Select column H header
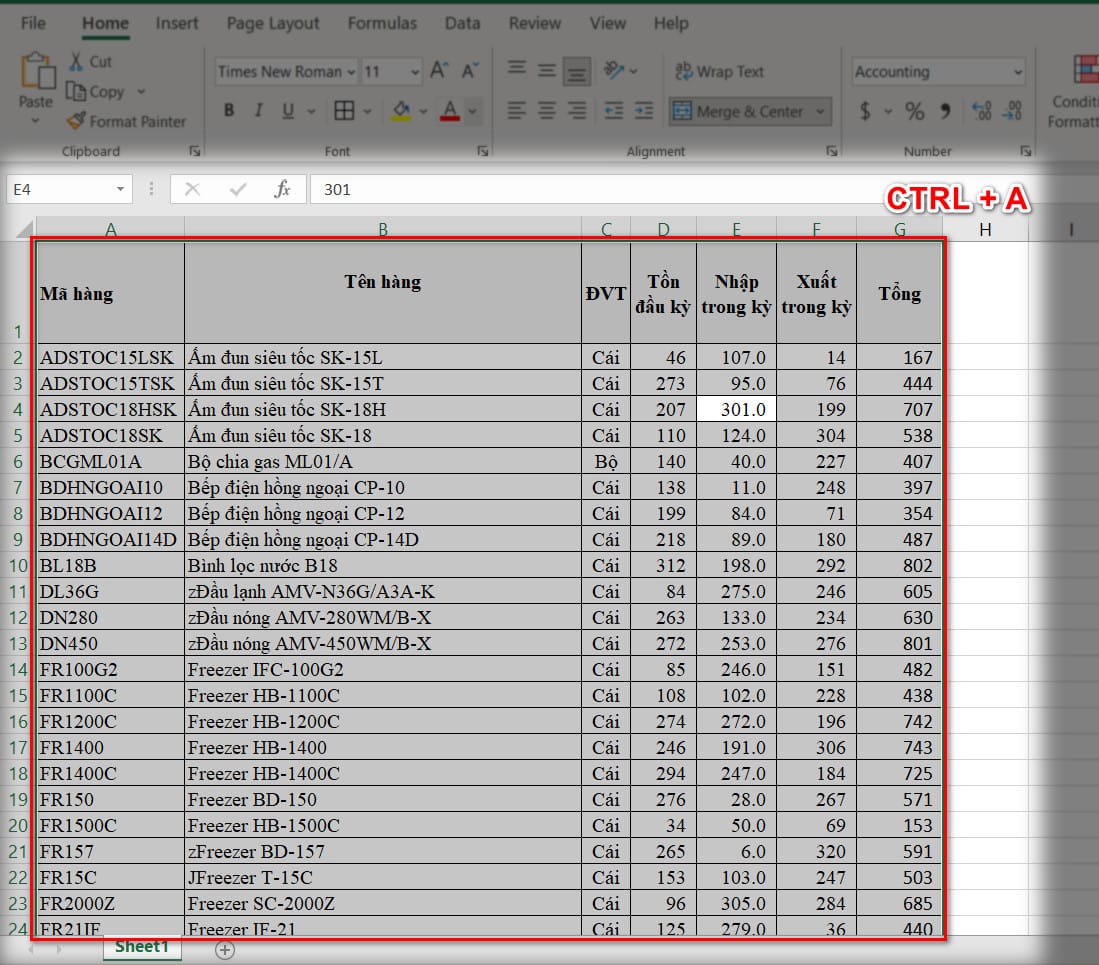Screen dimensions: 1099x965 (985, 229)
